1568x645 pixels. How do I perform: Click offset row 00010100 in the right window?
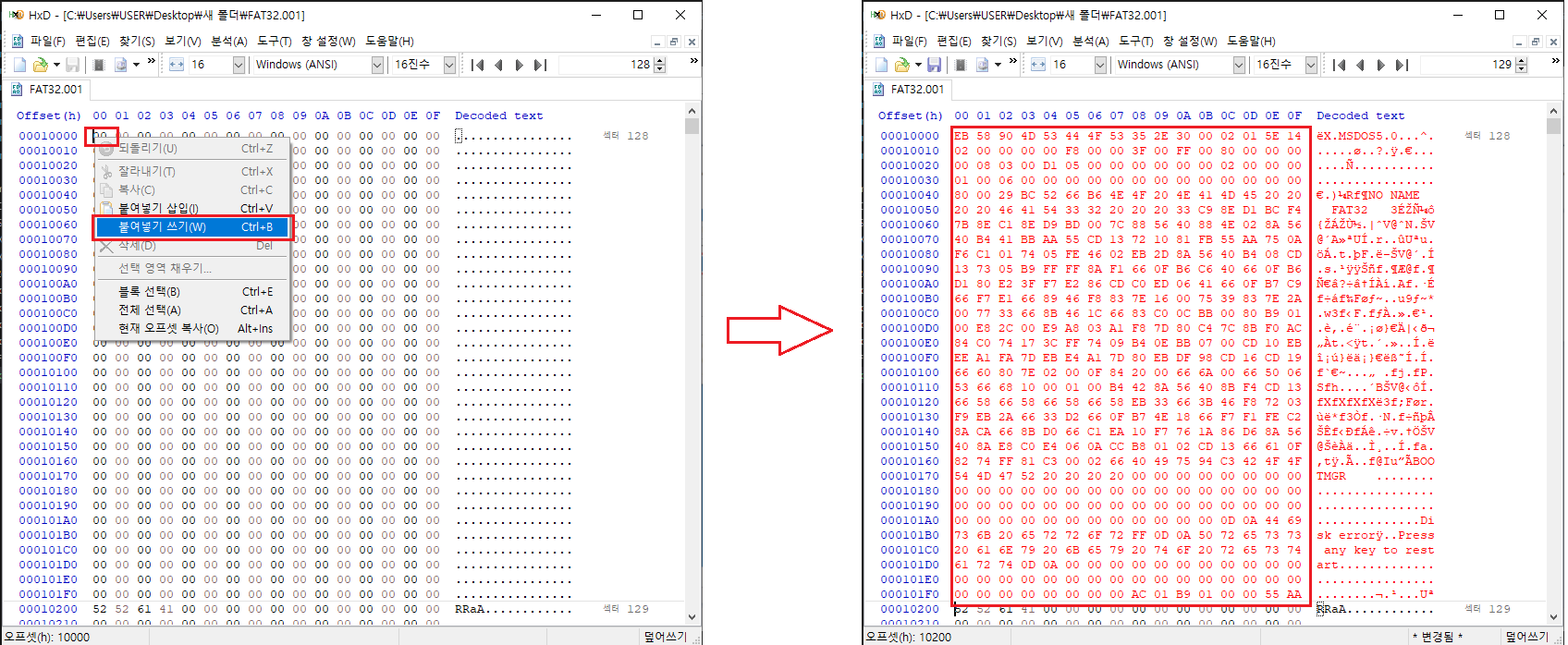(910, 372)
